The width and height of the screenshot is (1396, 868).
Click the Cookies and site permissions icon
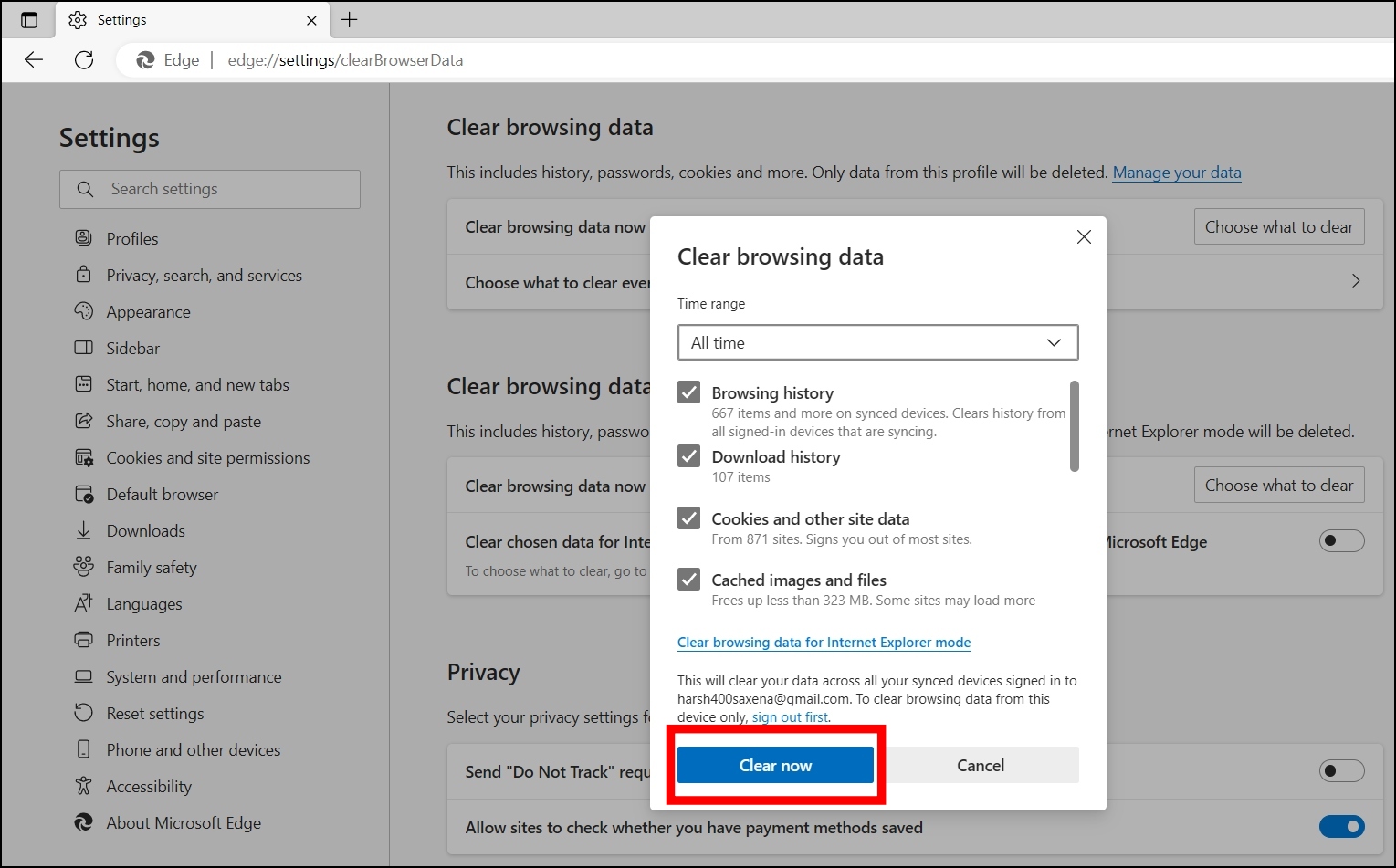(x=83, y=457)
